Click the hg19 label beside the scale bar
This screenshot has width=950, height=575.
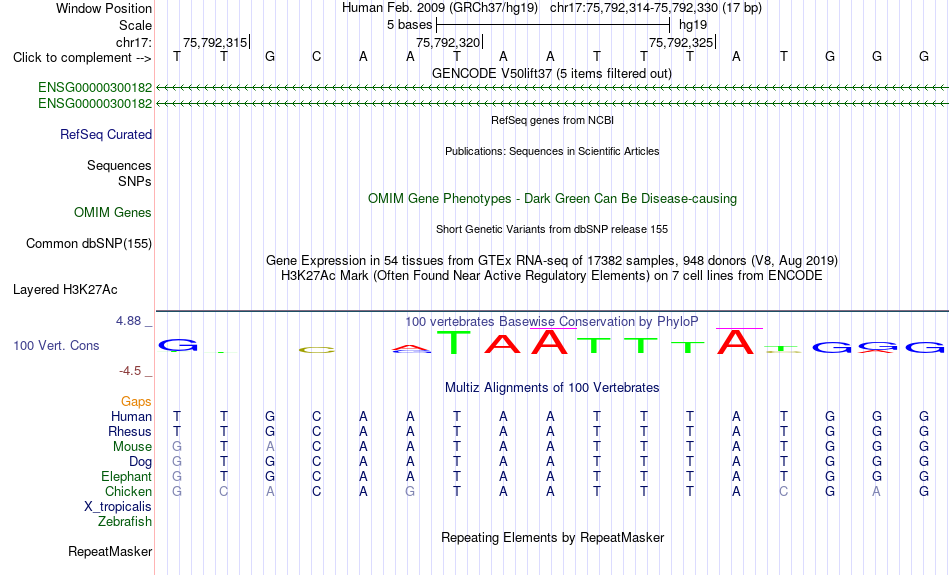(693, 25)
